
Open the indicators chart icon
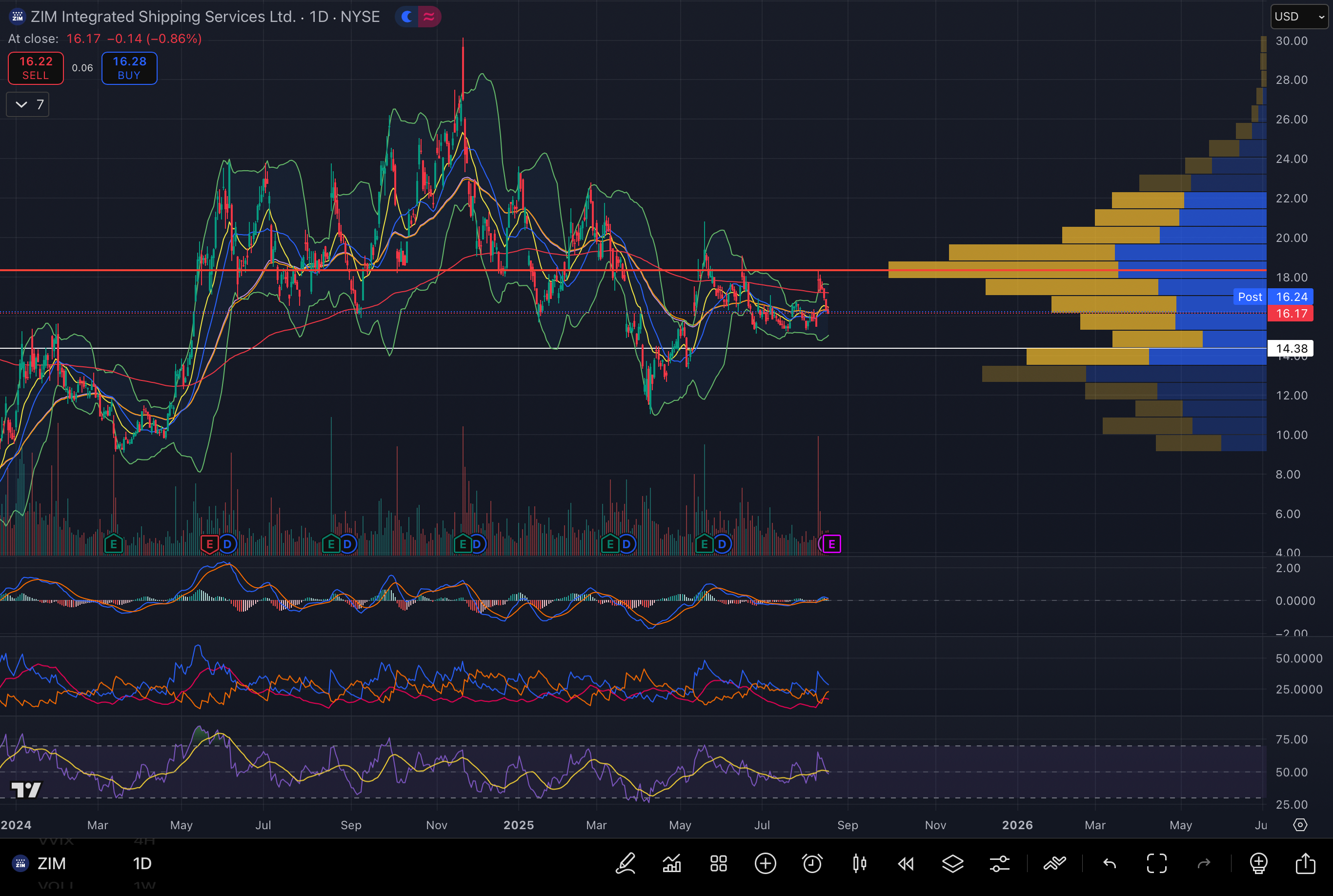[x=672, y=863]
